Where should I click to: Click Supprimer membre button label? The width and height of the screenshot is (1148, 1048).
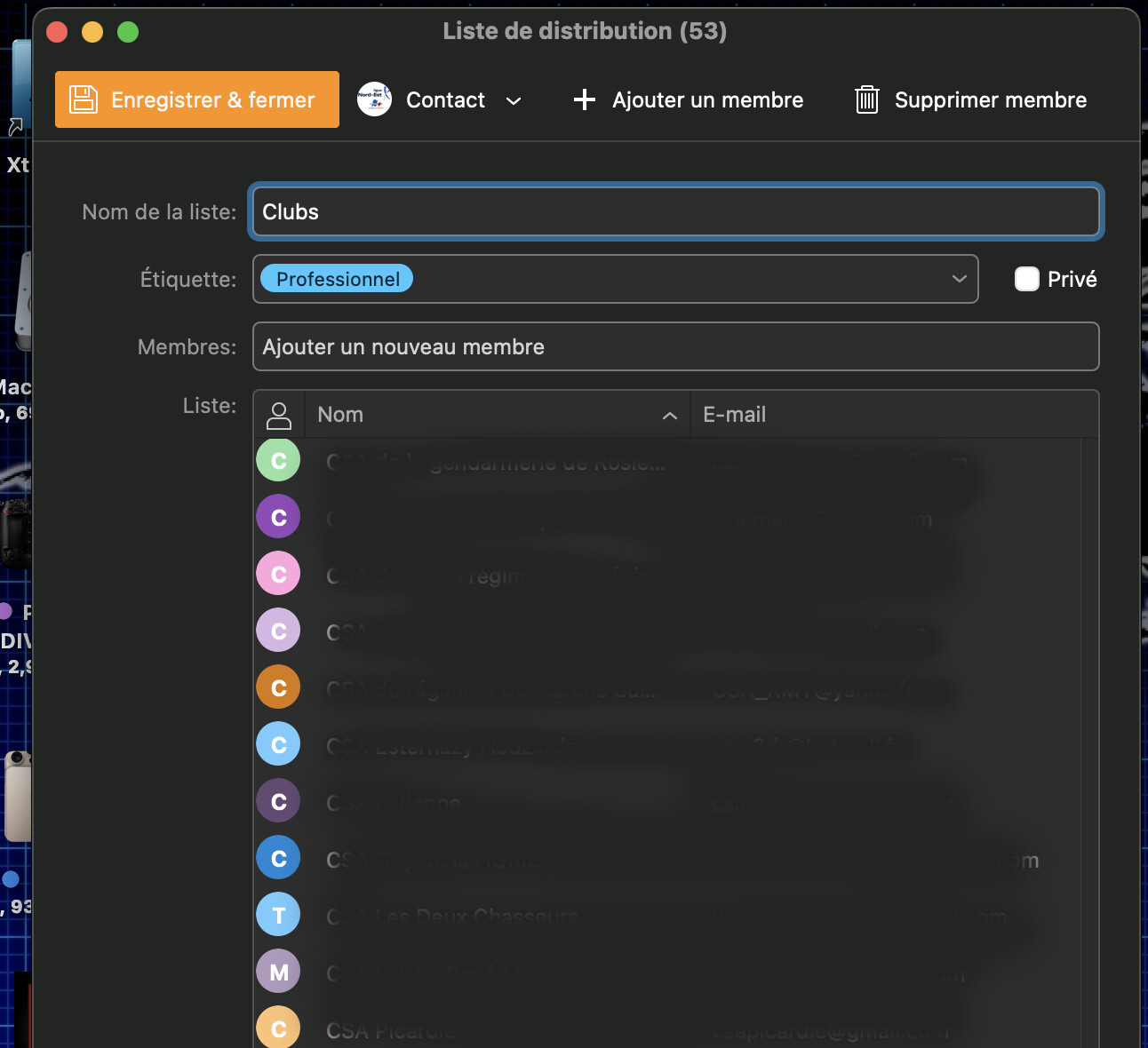[x=990, y=99]
